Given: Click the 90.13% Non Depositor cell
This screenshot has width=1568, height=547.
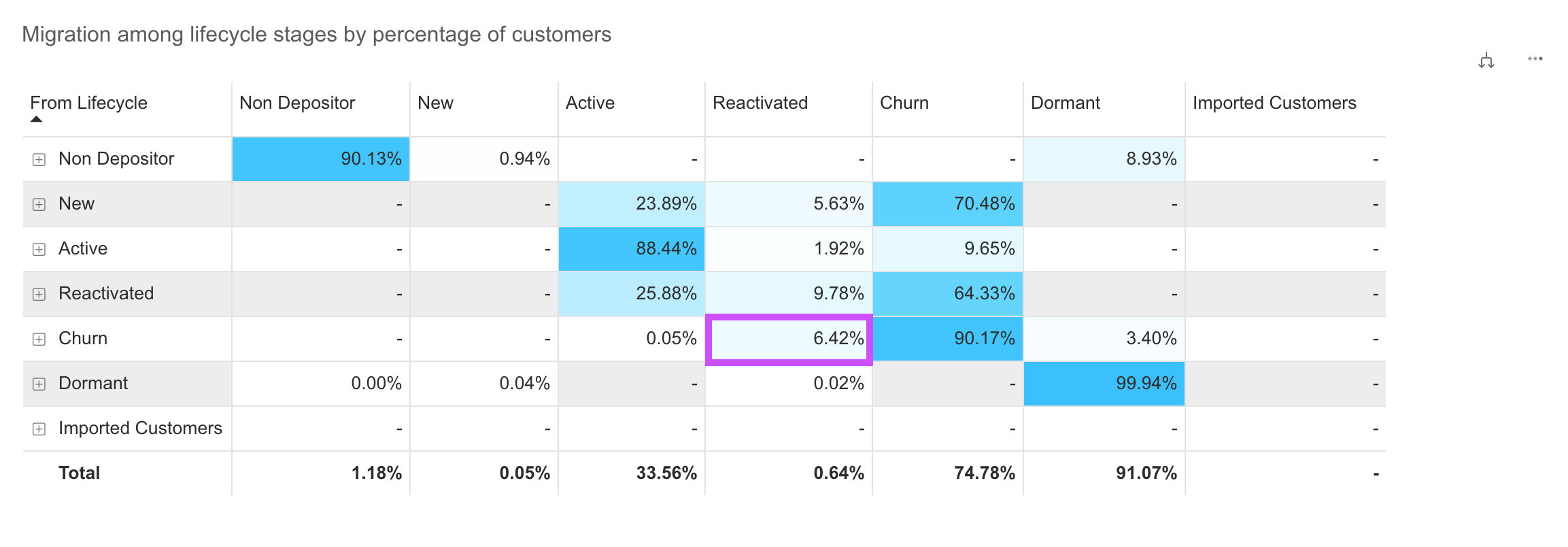Looking at the screenshot, I should click(x=321, y=159).
